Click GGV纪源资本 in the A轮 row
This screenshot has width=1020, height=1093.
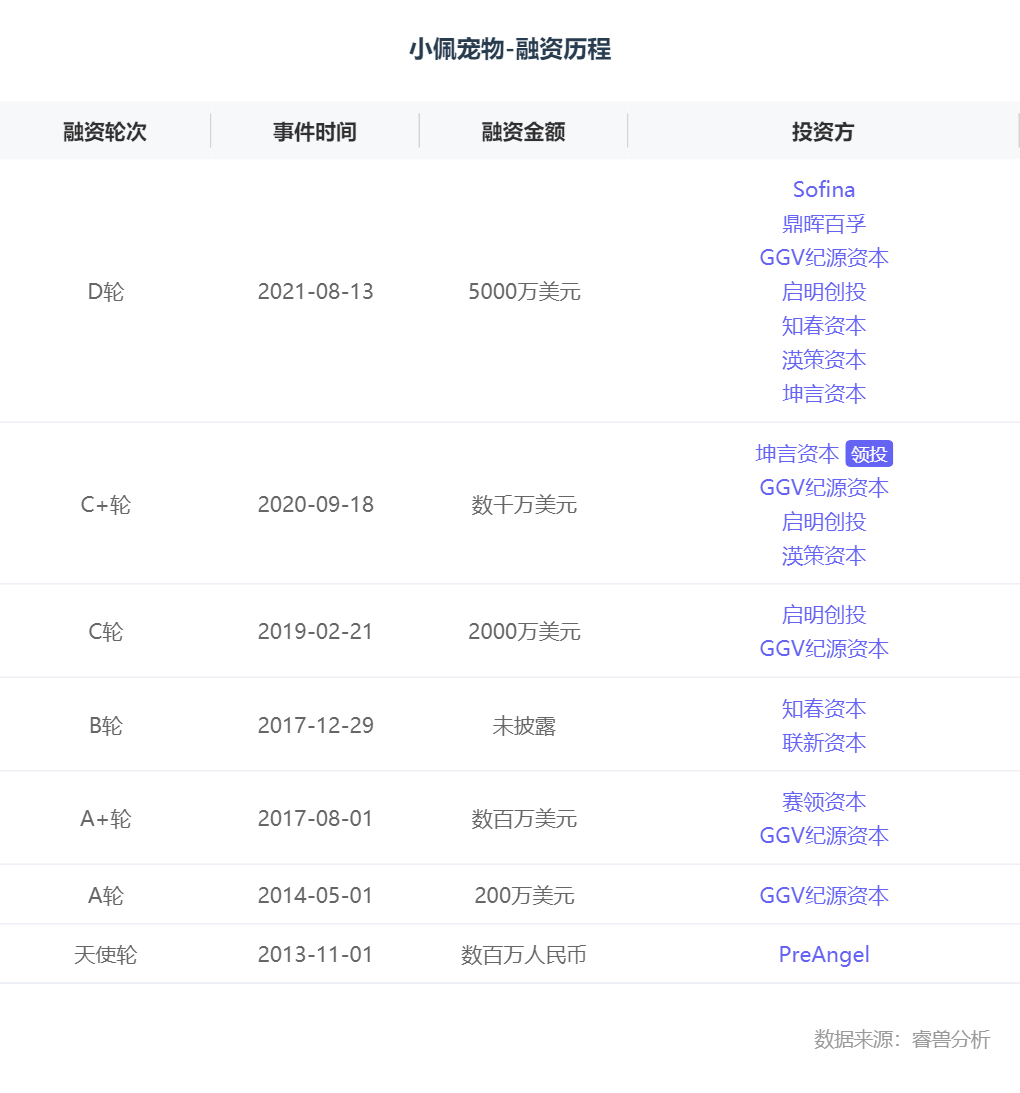coord(823,896)
